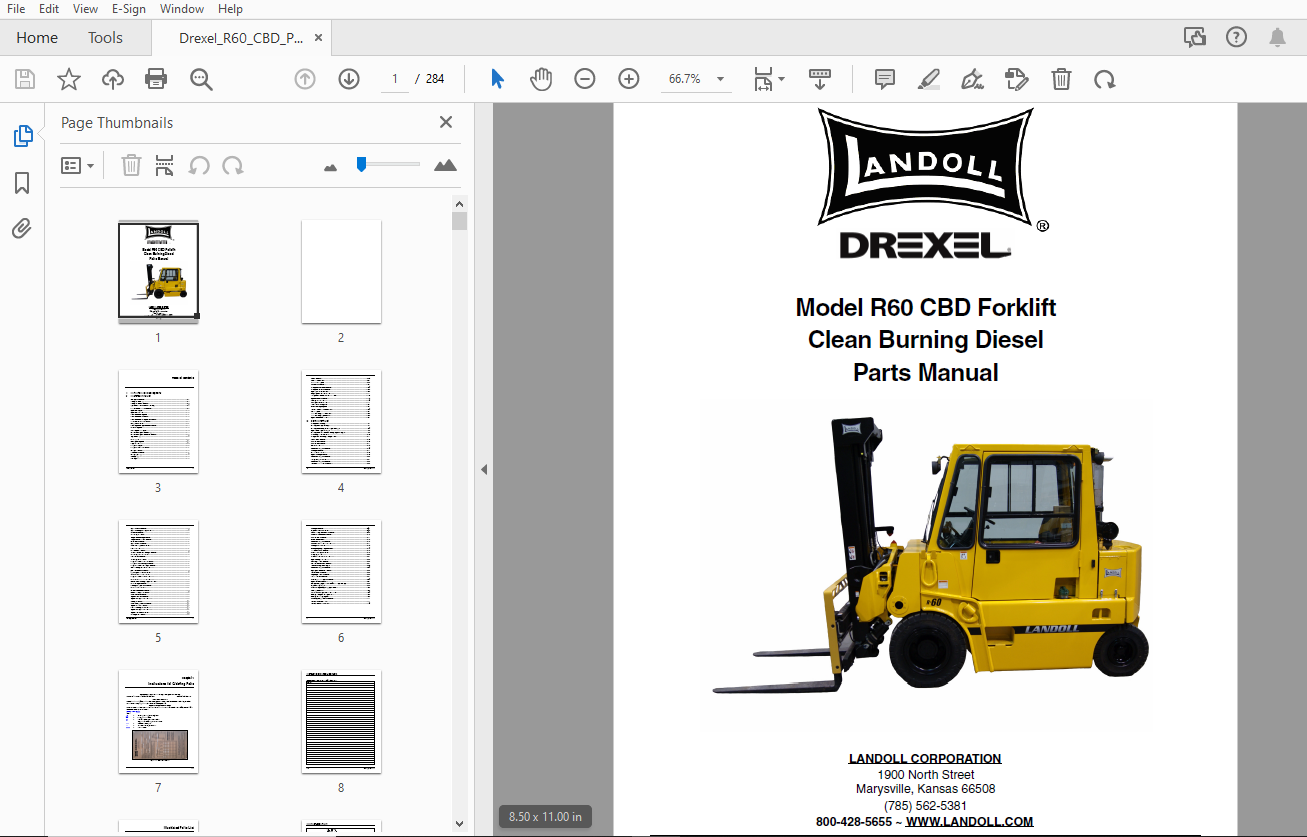Select page 2 blank thumbnail
This screenshot has height=837, width=1307.
tap(341, 271)
